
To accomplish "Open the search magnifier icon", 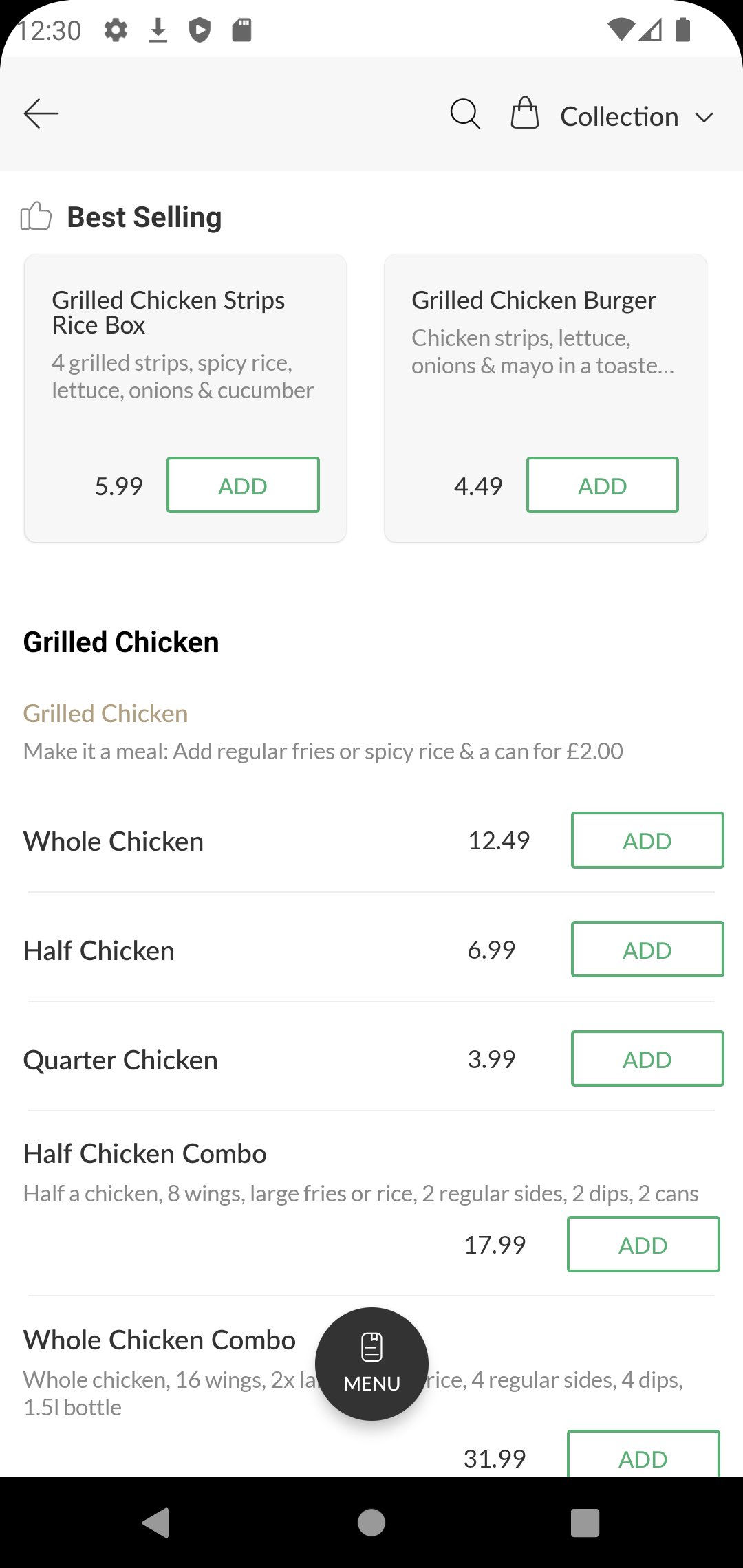I will pyautogui.click(x=465, y=113).
